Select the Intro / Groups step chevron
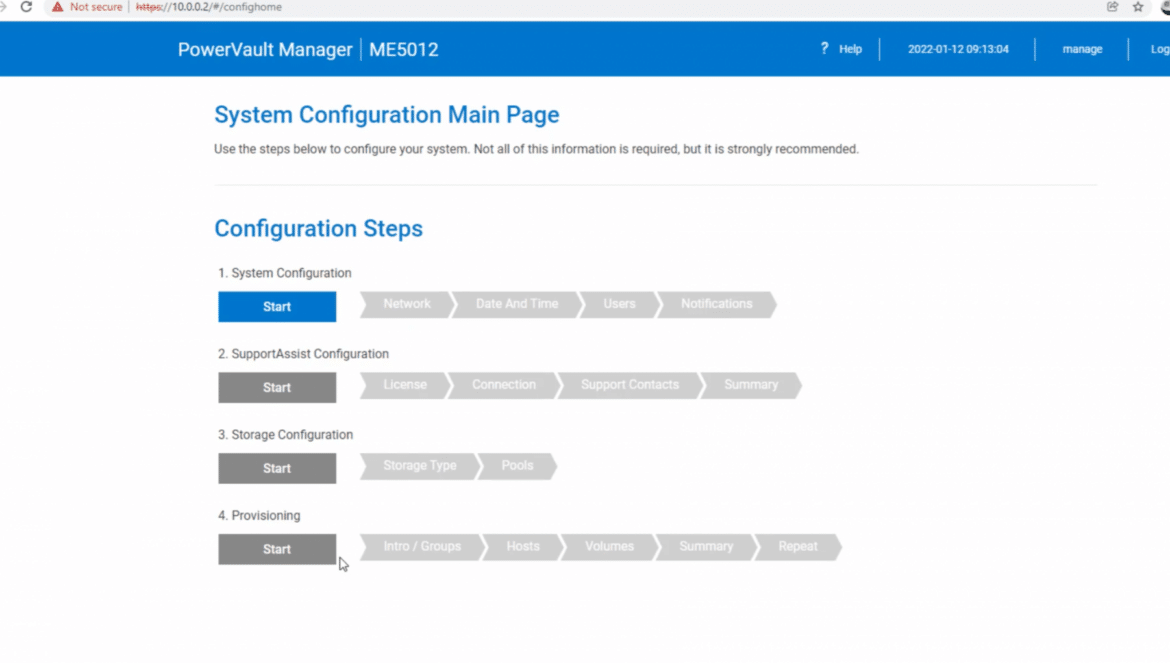This screenshot has width=1170, height=663. point(422,547)
